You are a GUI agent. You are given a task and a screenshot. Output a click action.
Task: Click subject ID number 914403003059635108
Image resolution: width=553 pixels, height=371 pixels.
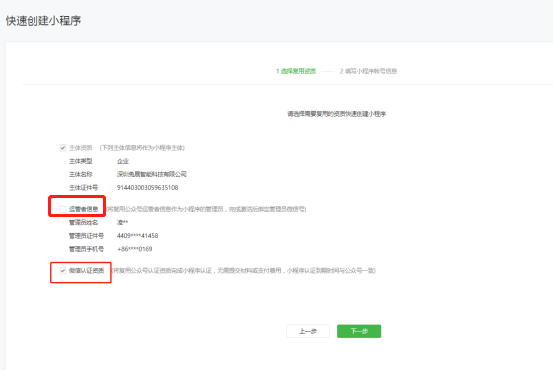pyautogui.click(x=147, y=188)
